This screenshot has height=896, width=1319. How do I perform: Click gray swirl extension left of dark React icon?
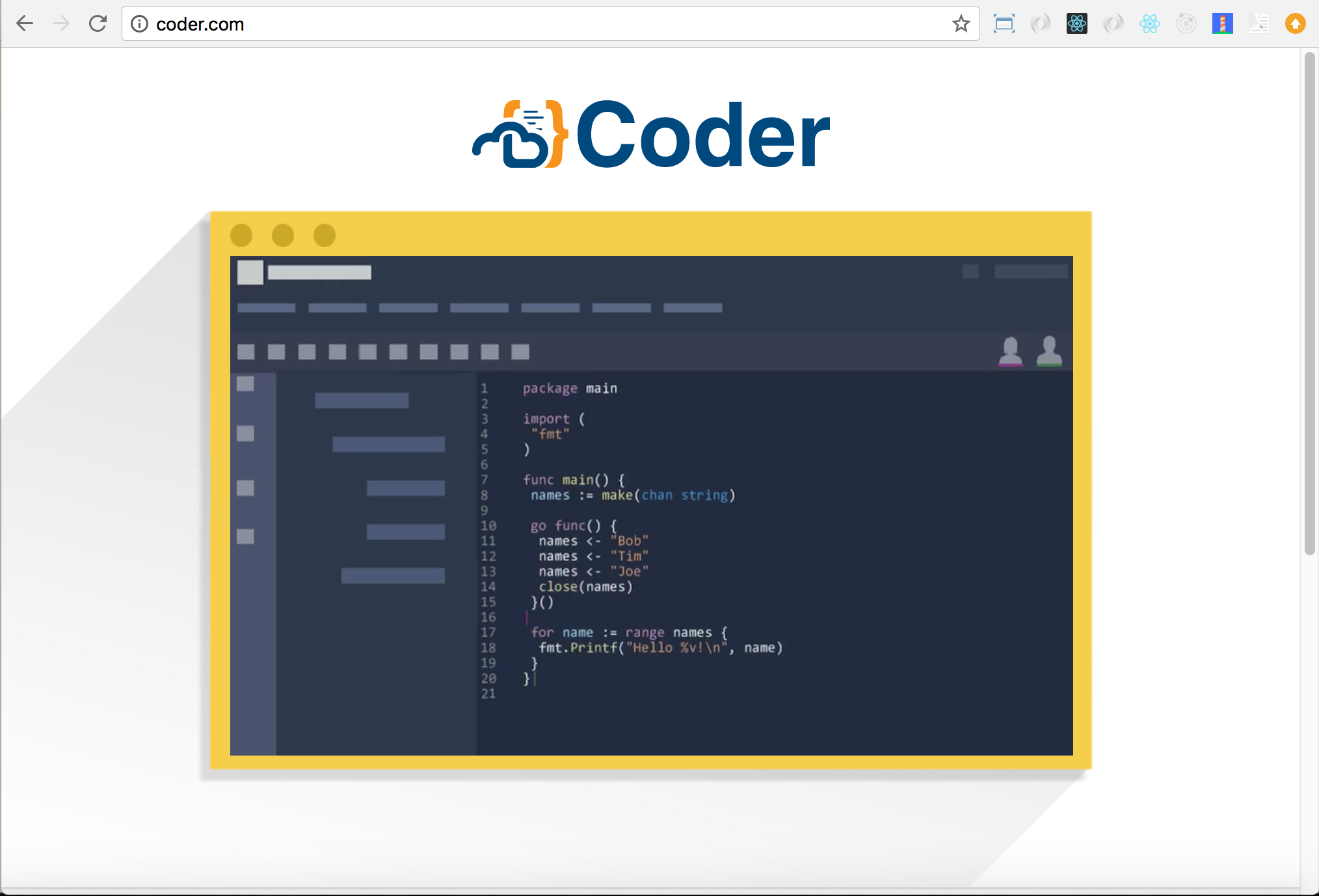click(1041, 24)
